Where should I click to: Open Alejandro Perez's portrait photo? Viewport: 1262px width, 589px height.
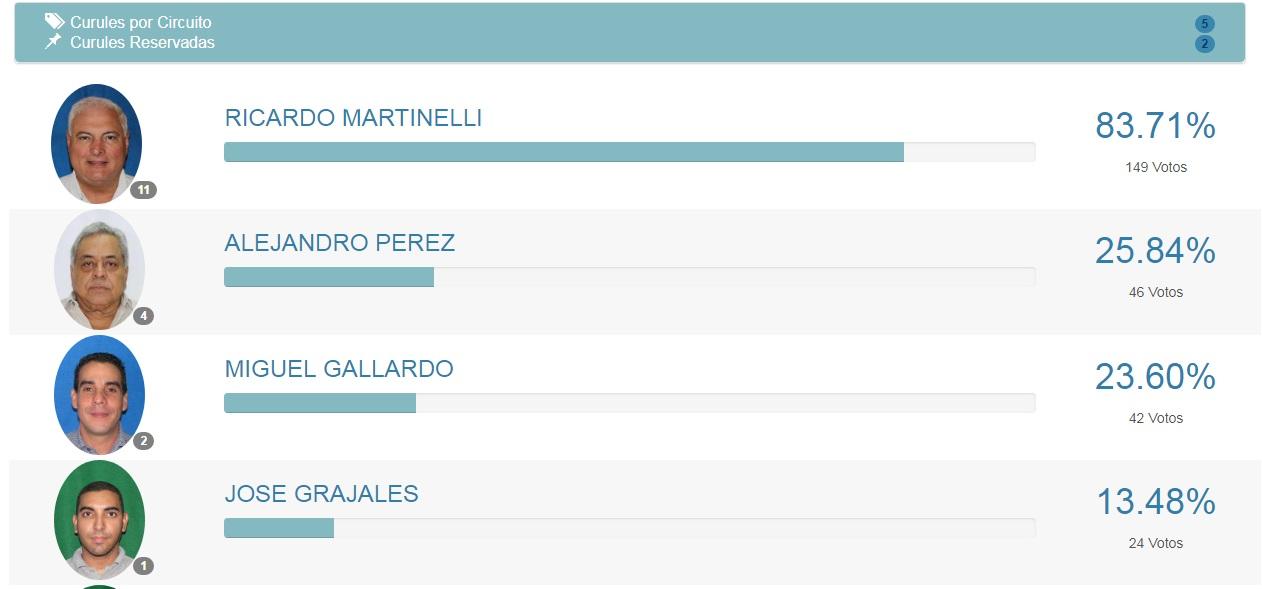click(99, 268)
